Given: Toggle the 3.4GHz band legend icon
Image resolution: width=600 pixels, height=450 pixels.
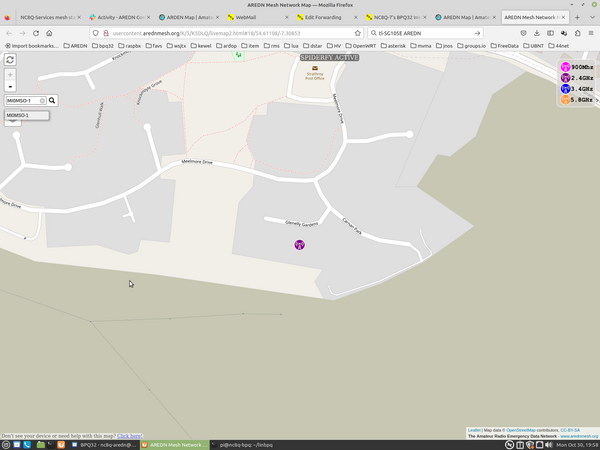Looking at the screenshot, I should point(565,89).
